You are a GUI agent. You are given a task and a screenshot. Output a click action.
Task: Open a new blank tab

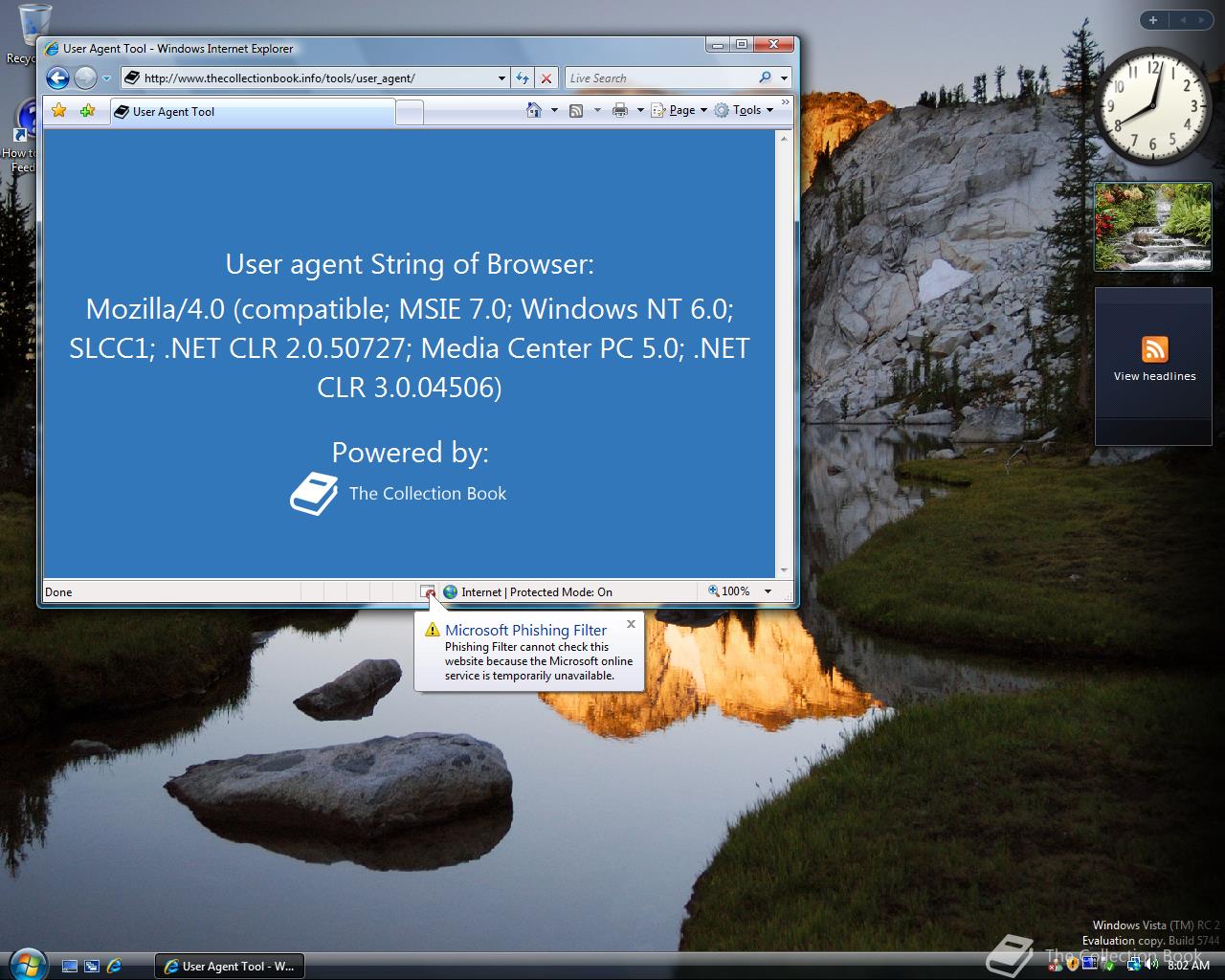[409, 113]
